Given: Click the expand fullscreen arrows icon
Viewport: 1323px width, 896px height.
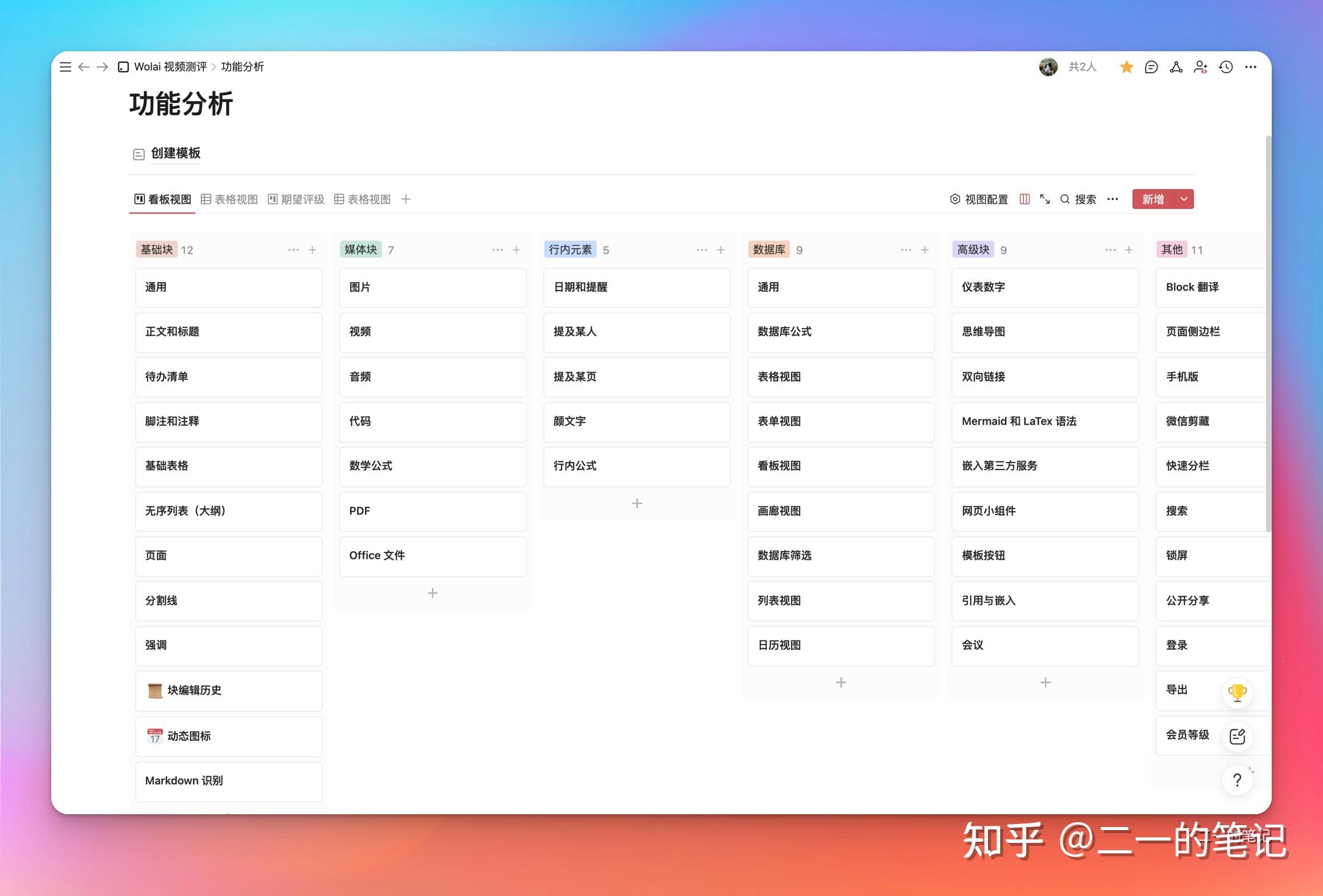Looking at the screenshot, I should tap(1045, 199).
